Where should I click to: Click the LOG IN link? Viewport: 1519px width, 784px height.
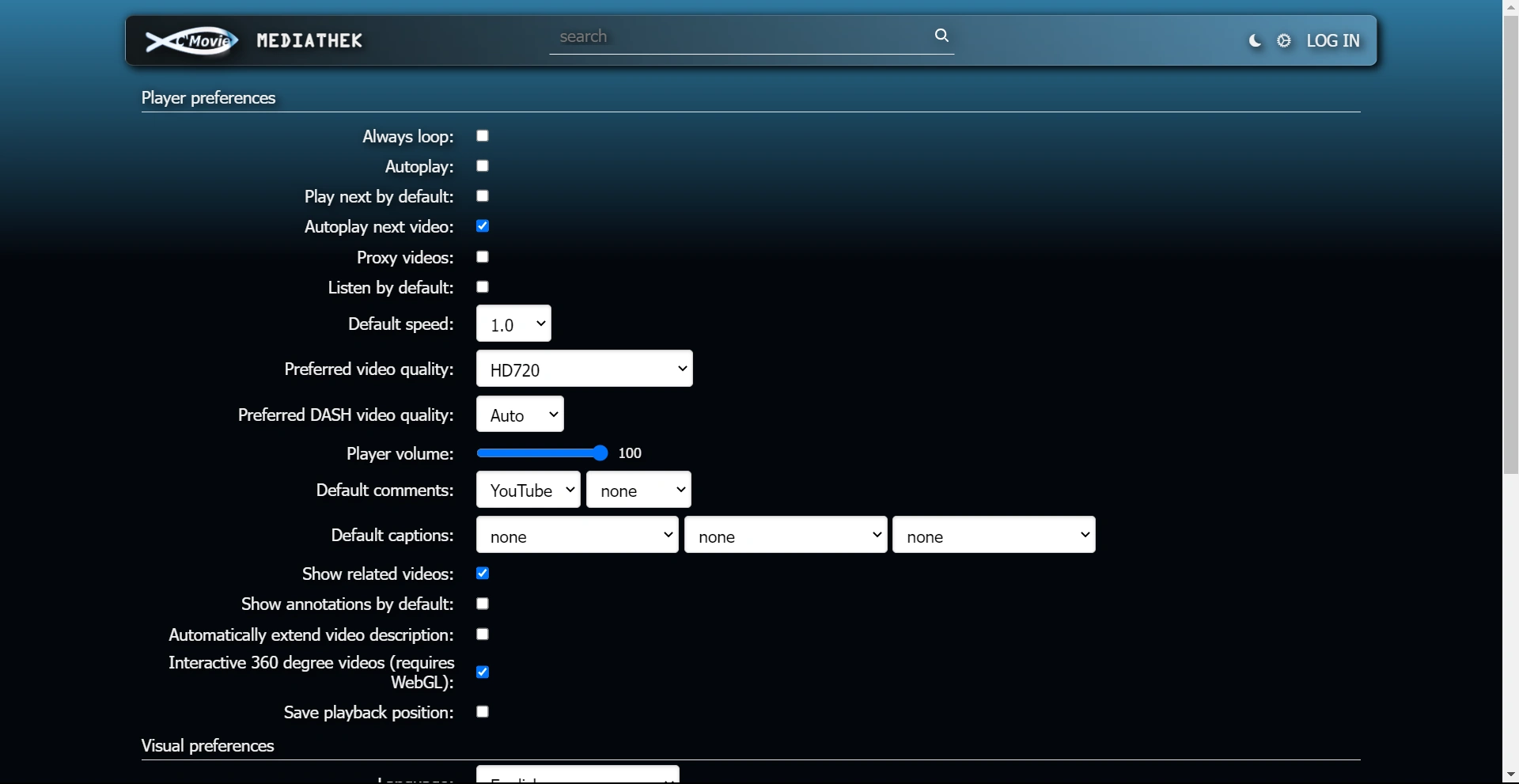pyautogui.click(x=1333, y=41)
